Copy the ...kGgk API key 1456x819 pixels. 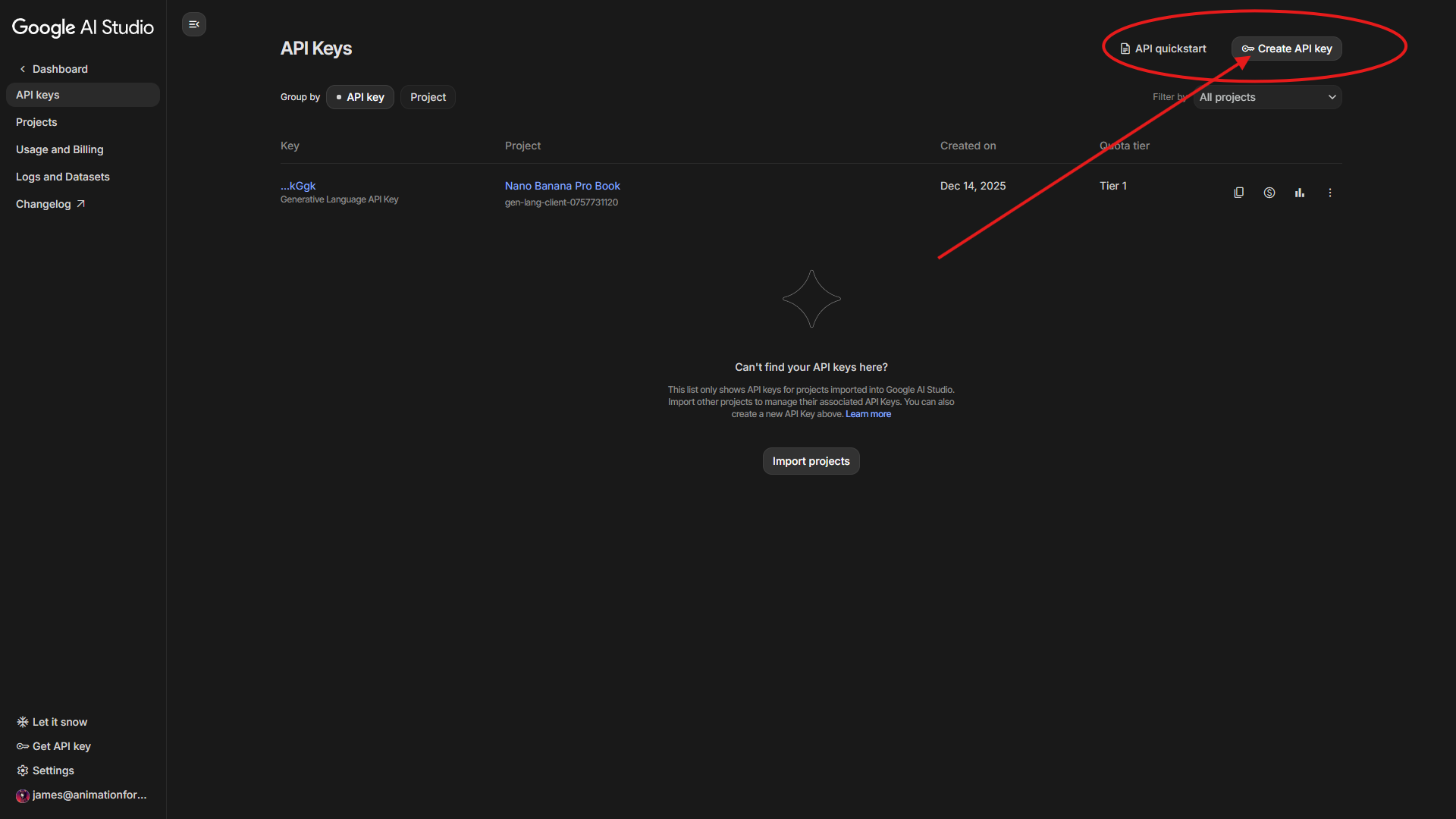point(1238,193)
